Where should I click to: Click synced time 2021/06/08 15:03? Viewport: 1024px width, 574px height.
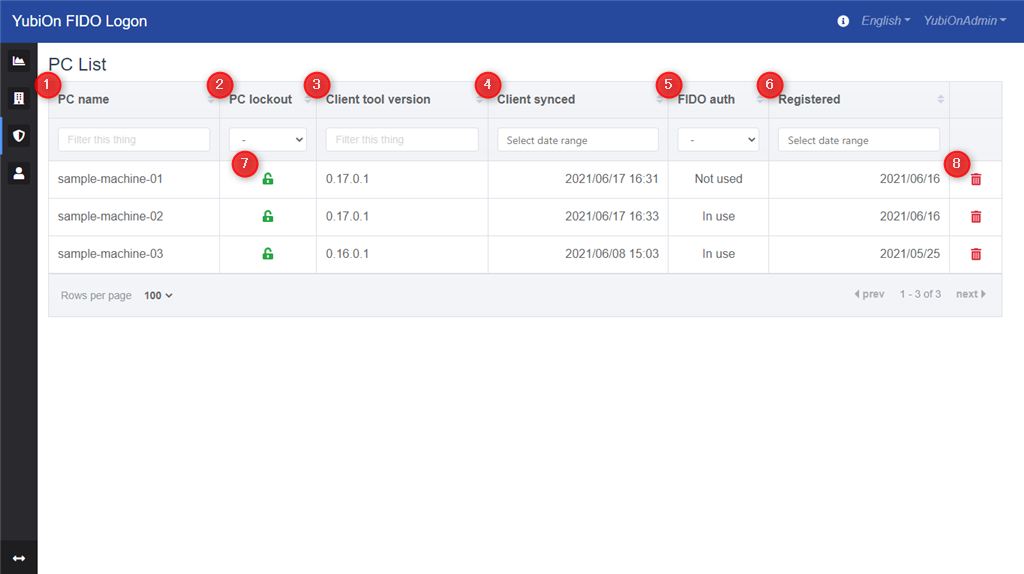pos(612,254)
